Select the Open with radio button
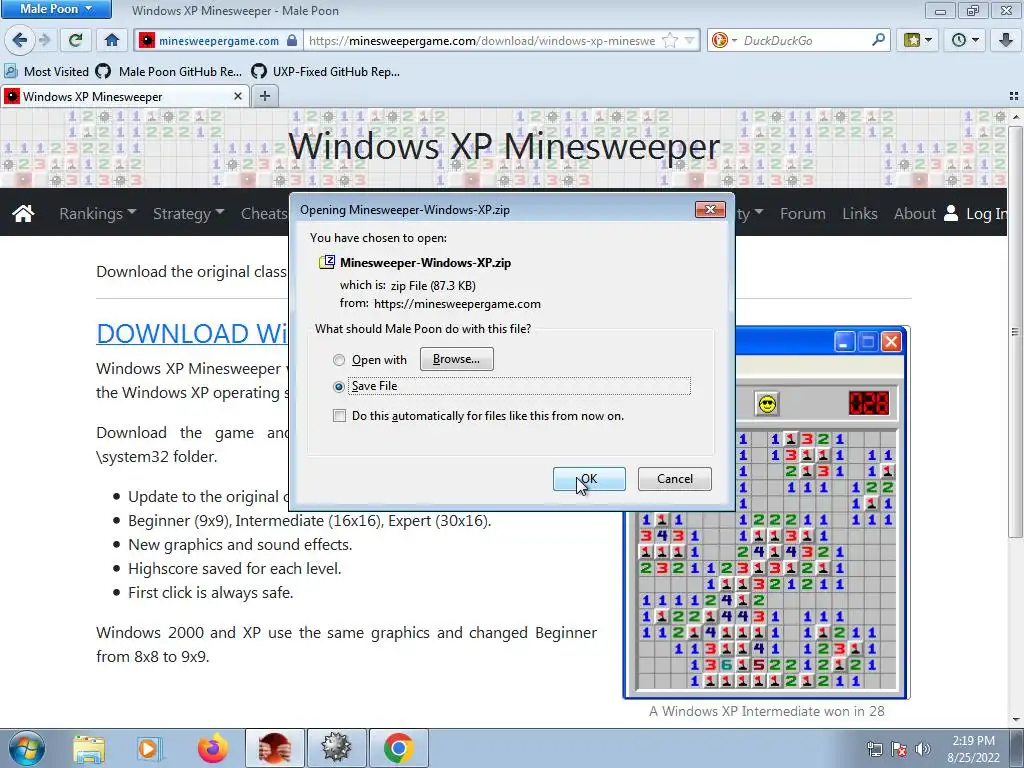This screenshot has width=1024, height=768. point(338,360)
